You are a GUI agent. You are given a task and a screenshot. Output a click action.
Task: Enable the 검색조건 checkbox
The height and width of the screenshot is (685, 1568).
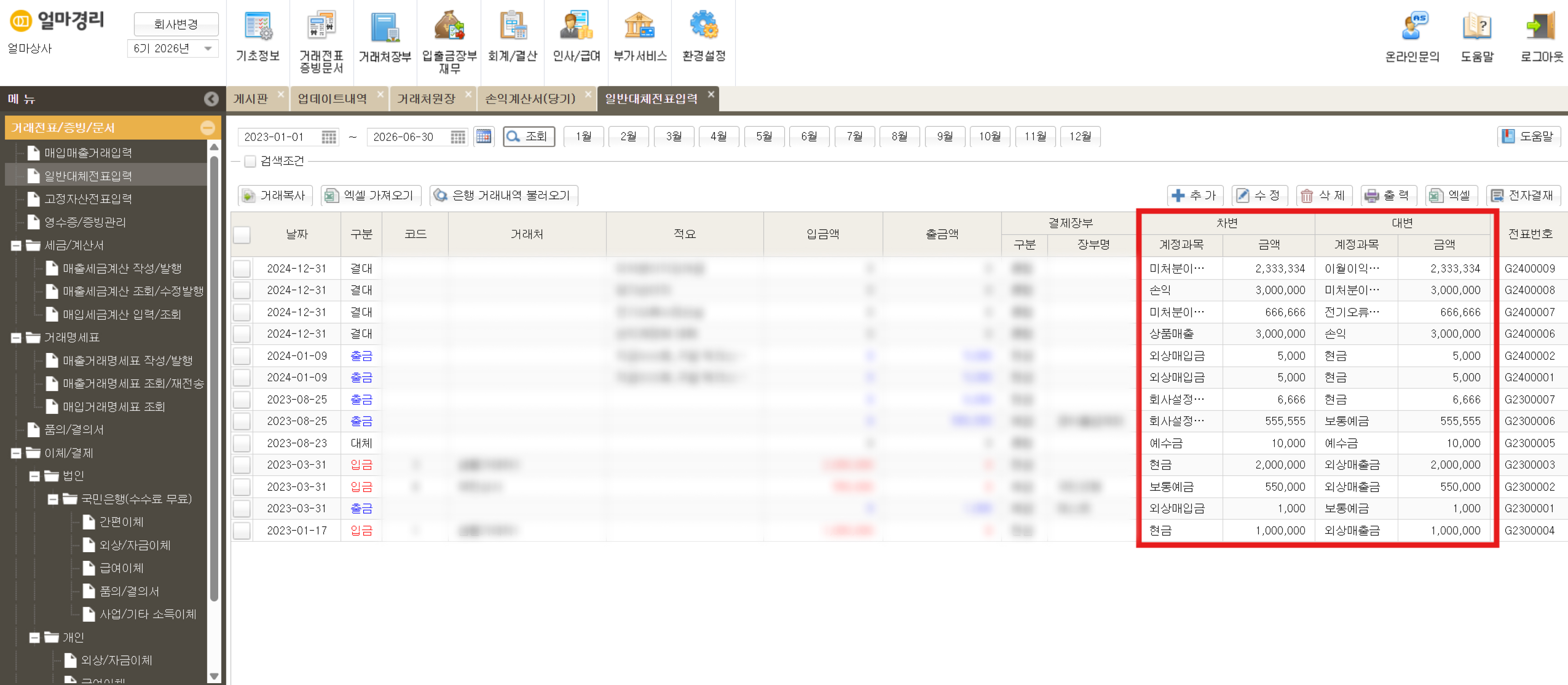click(x=250, y=161)
